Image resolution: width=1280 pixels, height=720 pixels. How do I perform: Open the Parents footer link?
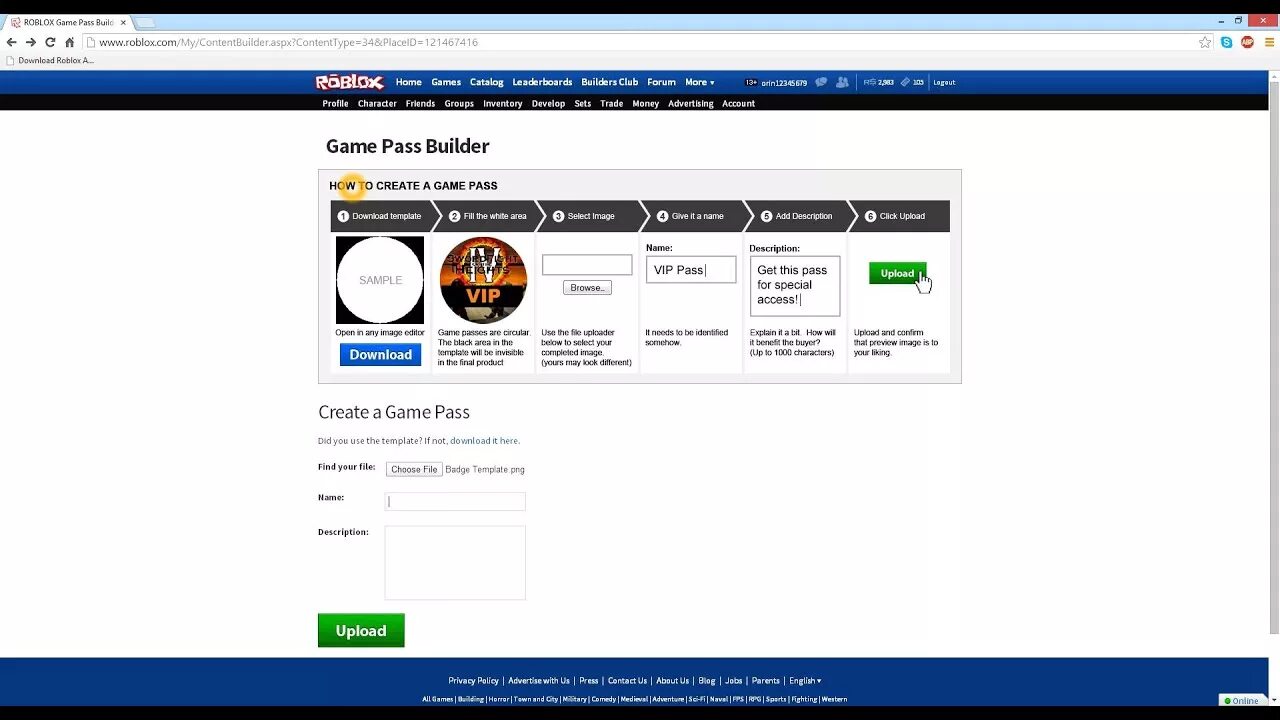pyautogui.click(x=765, y=680)
